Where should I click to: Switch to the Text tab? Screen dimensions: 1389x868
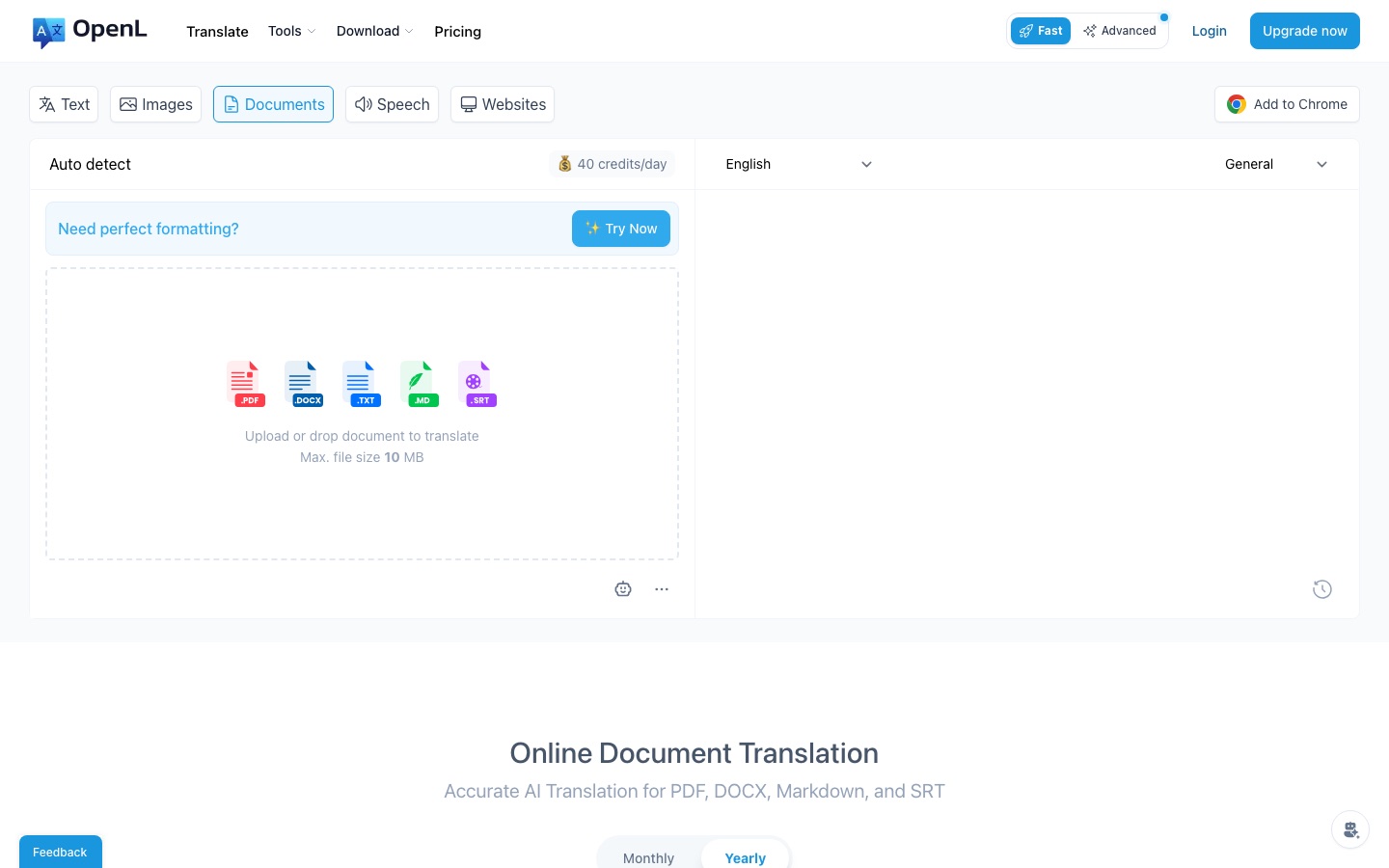pos(64,104)
